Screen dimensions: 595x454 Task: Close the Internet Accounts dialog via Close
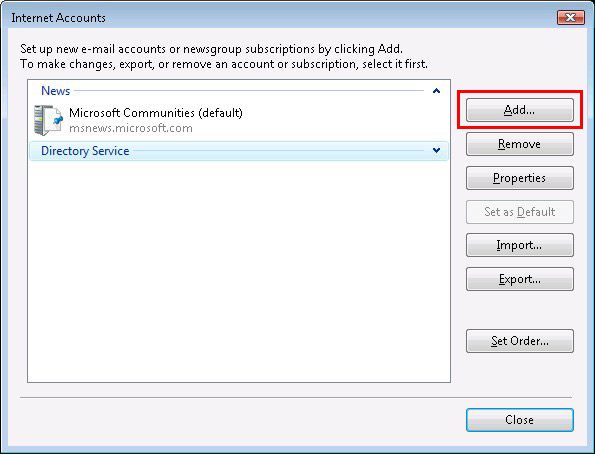coord(519,420)
